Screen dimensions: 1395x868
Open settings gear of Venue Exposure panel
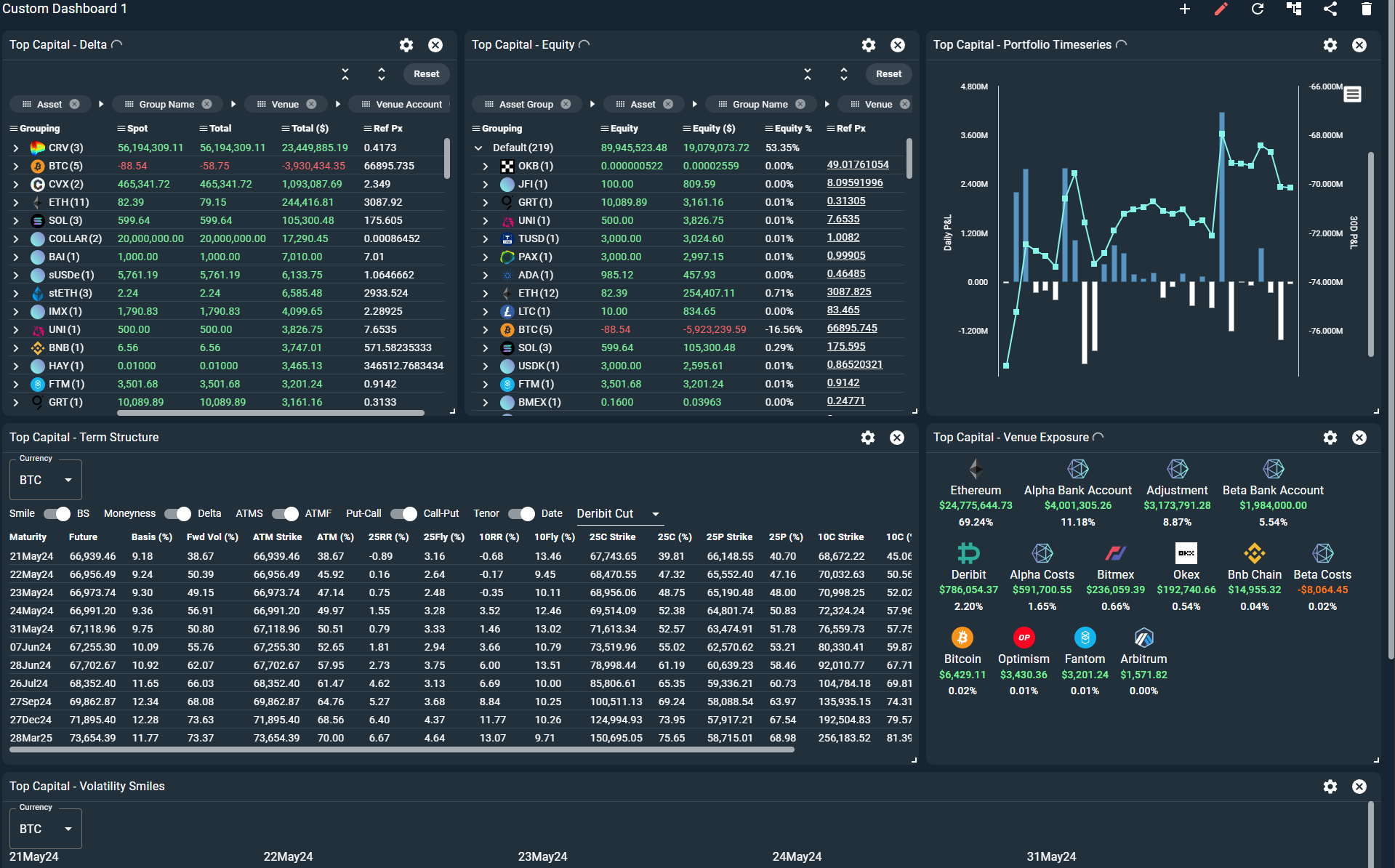coord(1330,438)
